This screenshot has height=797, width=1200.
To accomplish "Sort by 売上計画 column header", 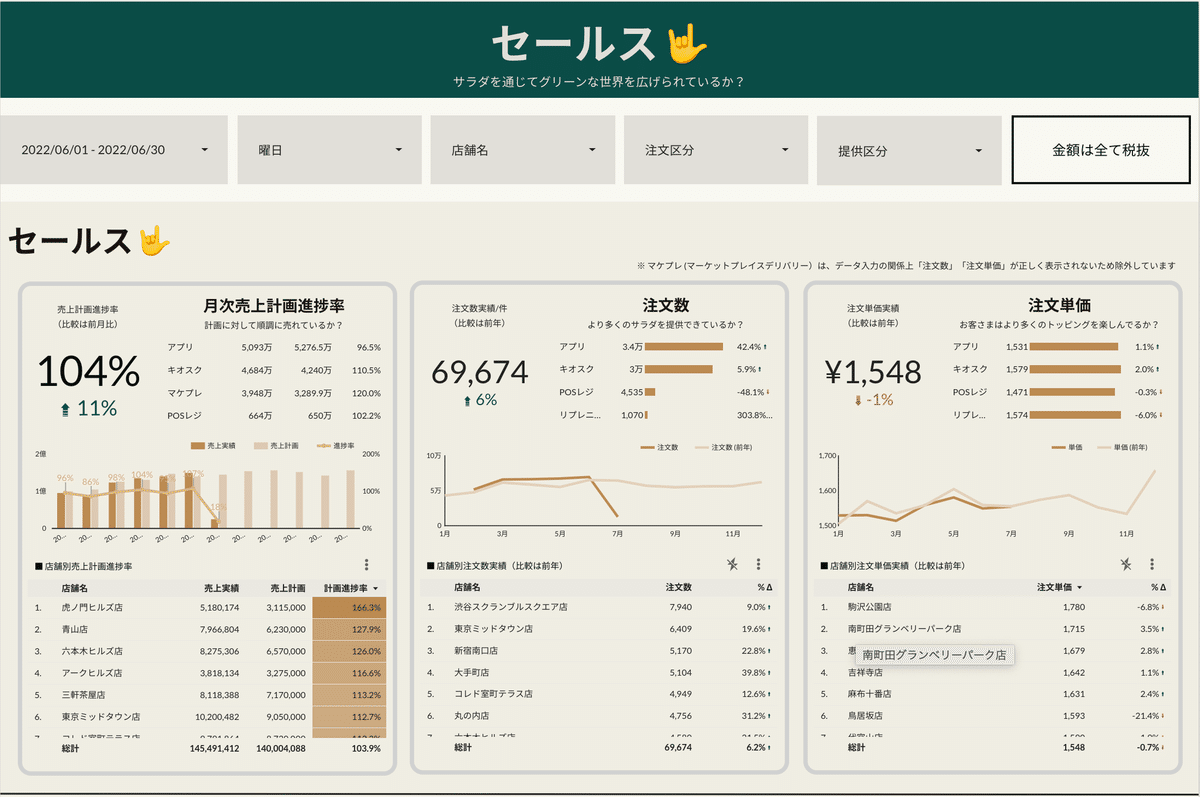I will tap(286, 588).
